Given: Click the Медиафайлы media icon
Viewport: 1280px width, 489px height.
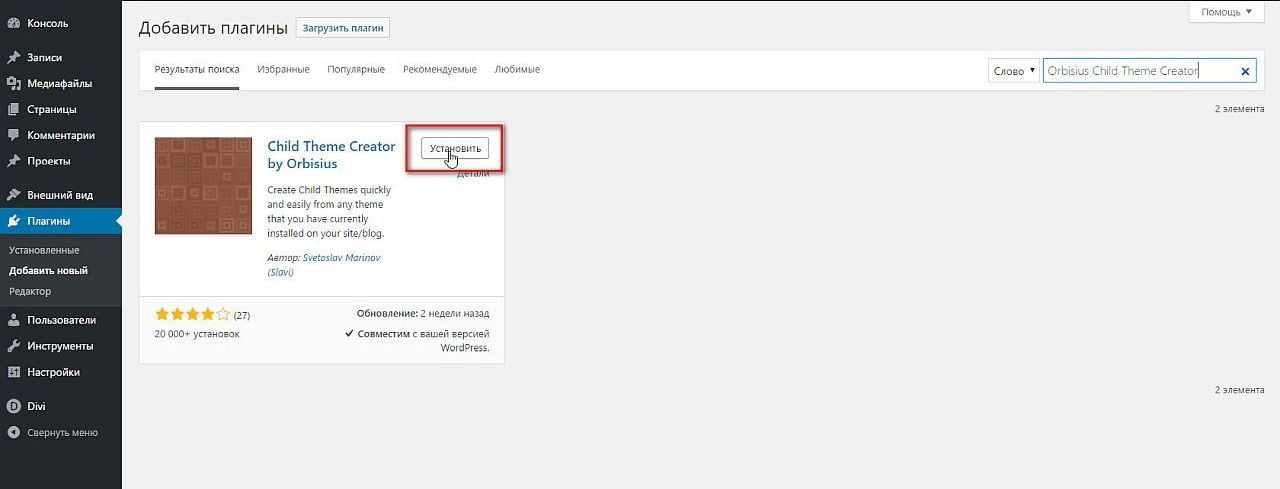Looking at the screenshot, I should 14,84.
